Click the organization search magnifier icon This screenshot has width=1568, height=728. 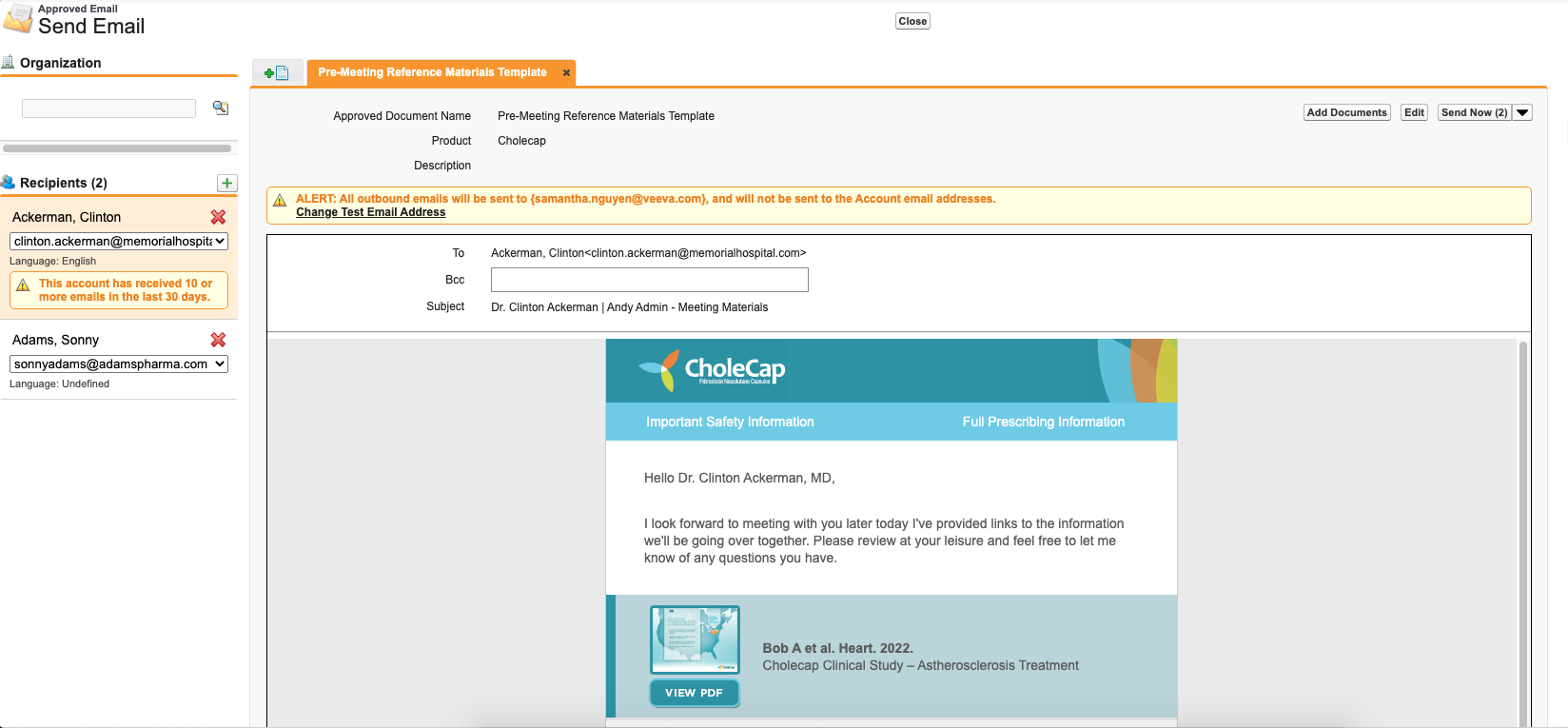[221, 108]
